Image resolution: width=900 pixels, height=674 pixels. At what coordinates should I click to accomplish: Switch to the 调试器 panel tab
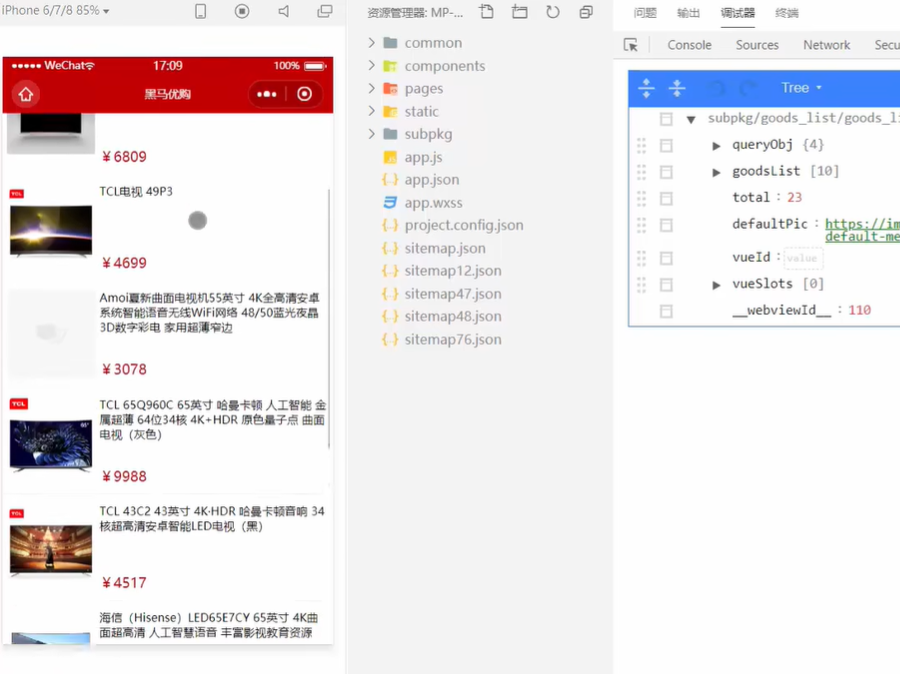(x=738, y=13)
